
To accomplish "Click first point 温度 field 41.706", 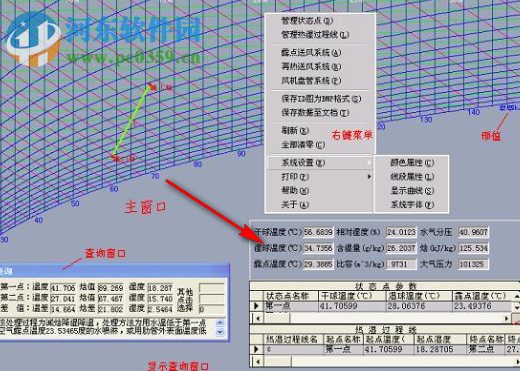I will tap(63, 288).
